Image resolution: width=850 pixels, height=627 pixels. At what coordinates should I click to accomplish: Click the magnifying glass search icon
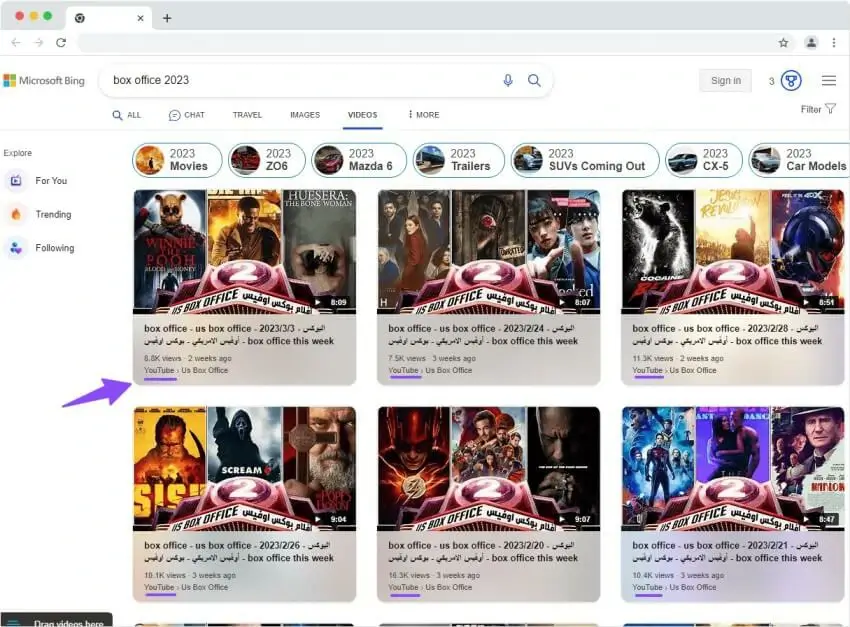(x=535, y=80)
